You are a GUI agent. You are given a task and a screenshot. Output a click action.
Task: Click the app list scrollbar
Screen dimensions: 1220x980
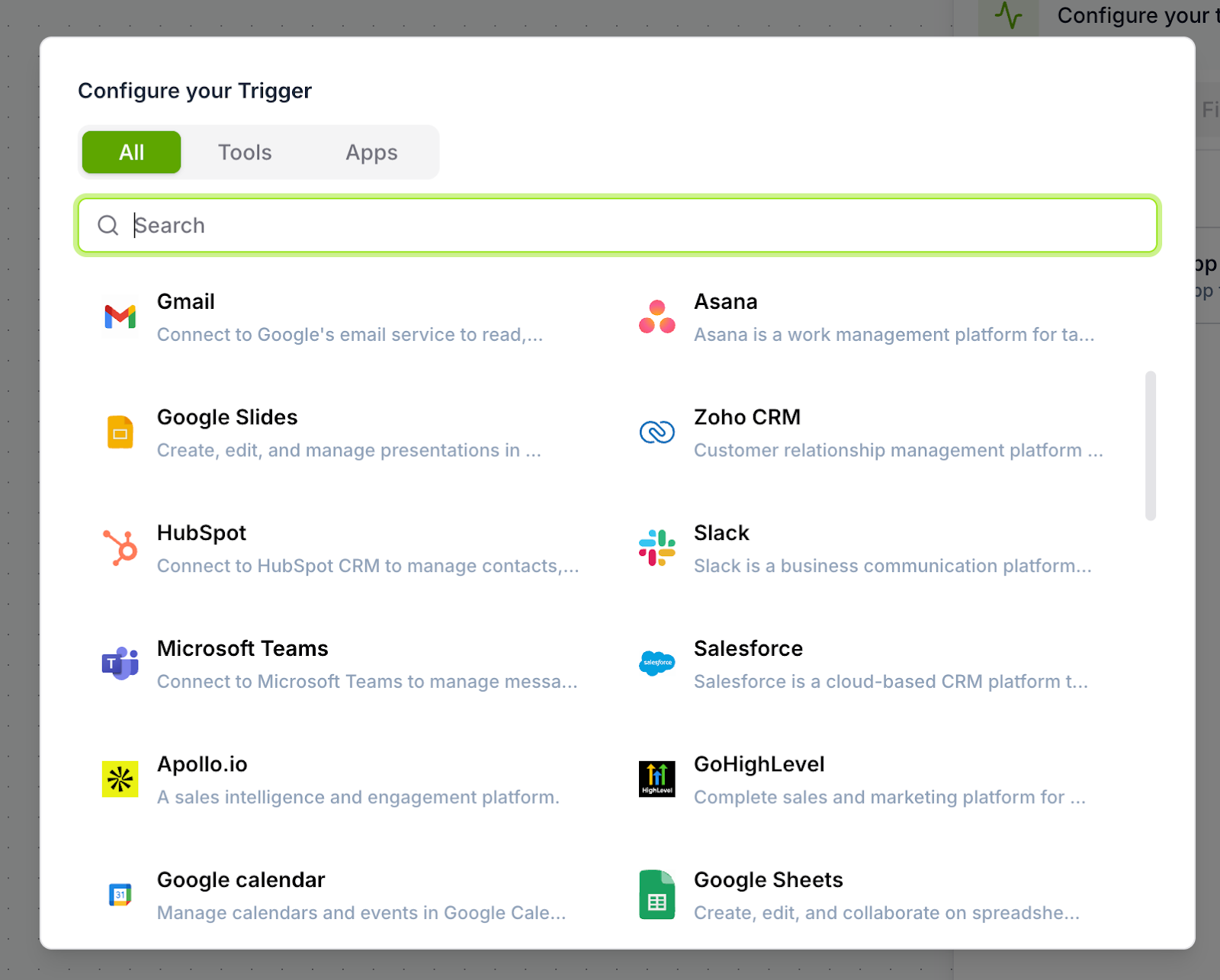[1151, 446]
